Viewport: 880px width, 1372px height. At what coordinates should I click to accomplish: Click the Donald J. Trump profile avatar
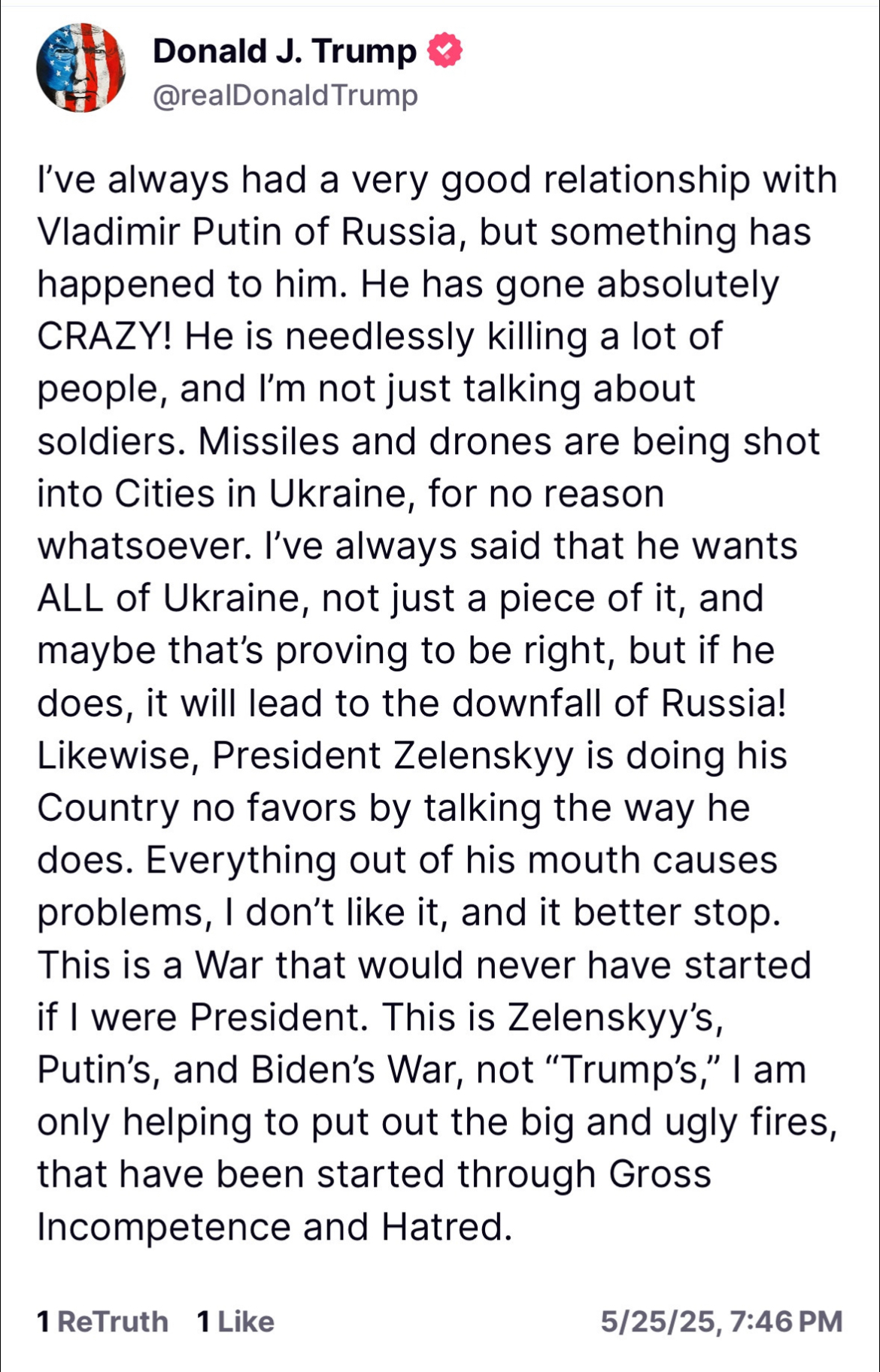click(80, 68)
